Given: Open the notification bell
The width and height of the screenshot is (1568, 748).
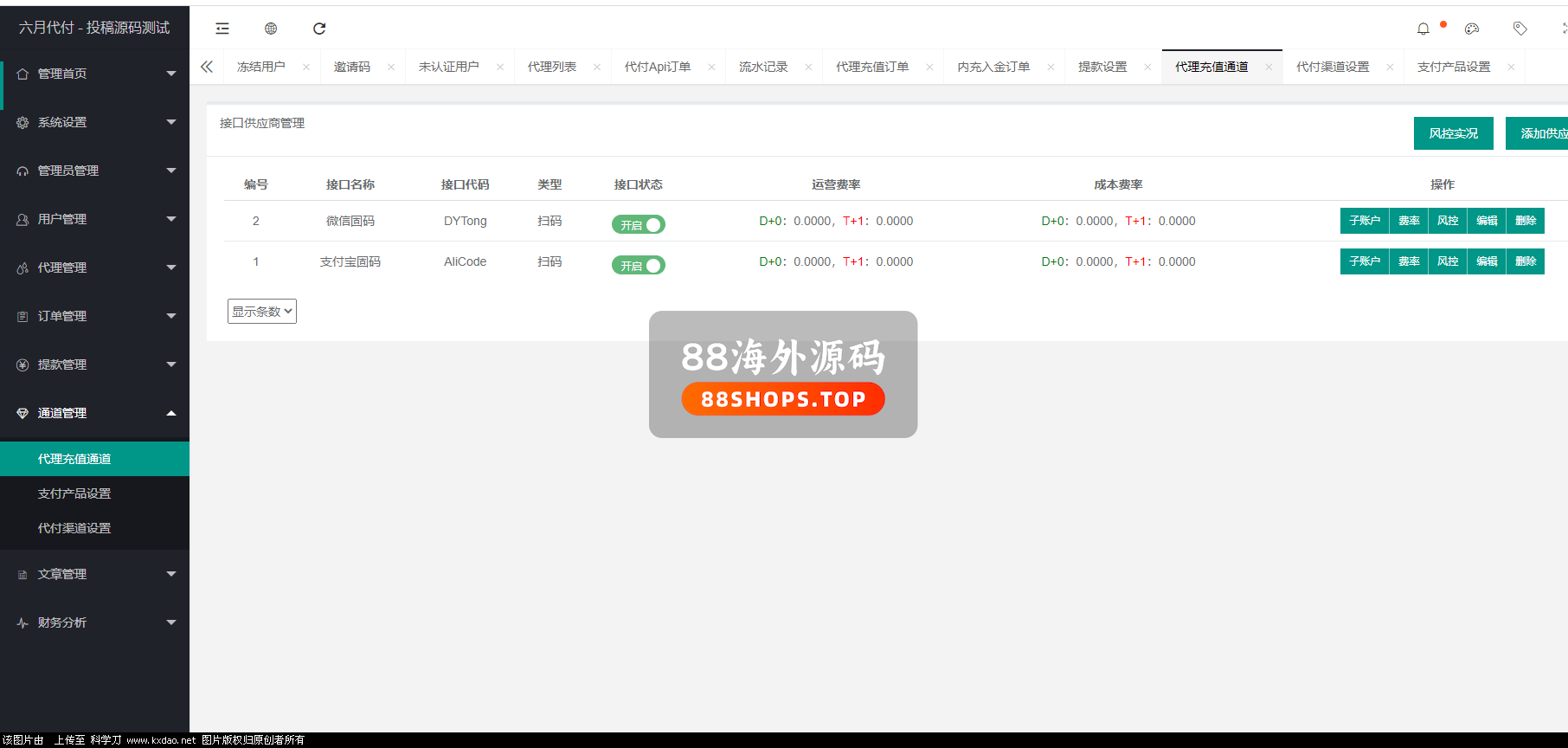Looking at the screenshot, I should [1423, 29].
